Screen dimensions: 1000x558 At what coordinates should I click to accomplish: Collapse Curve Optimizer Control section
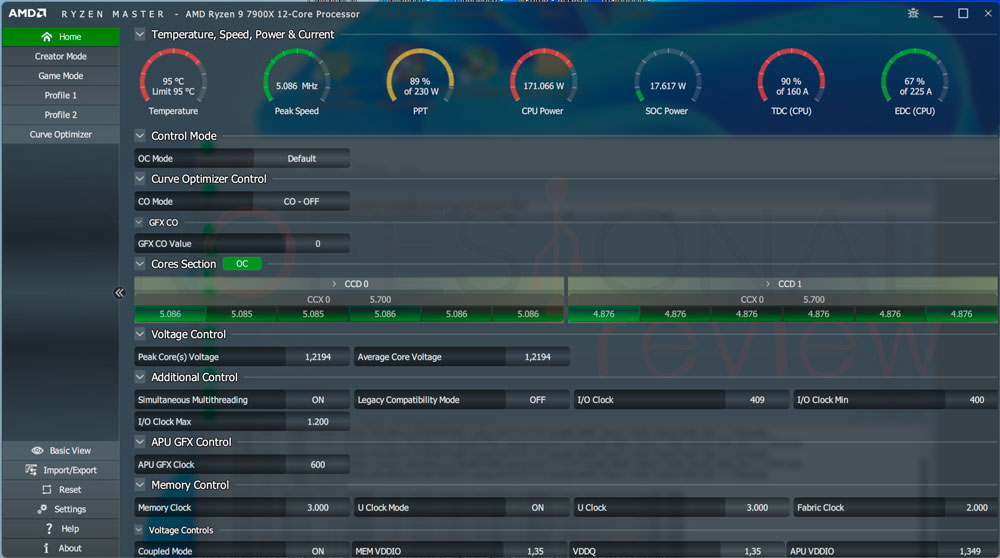pyautogui.click(x=140, y=179)
